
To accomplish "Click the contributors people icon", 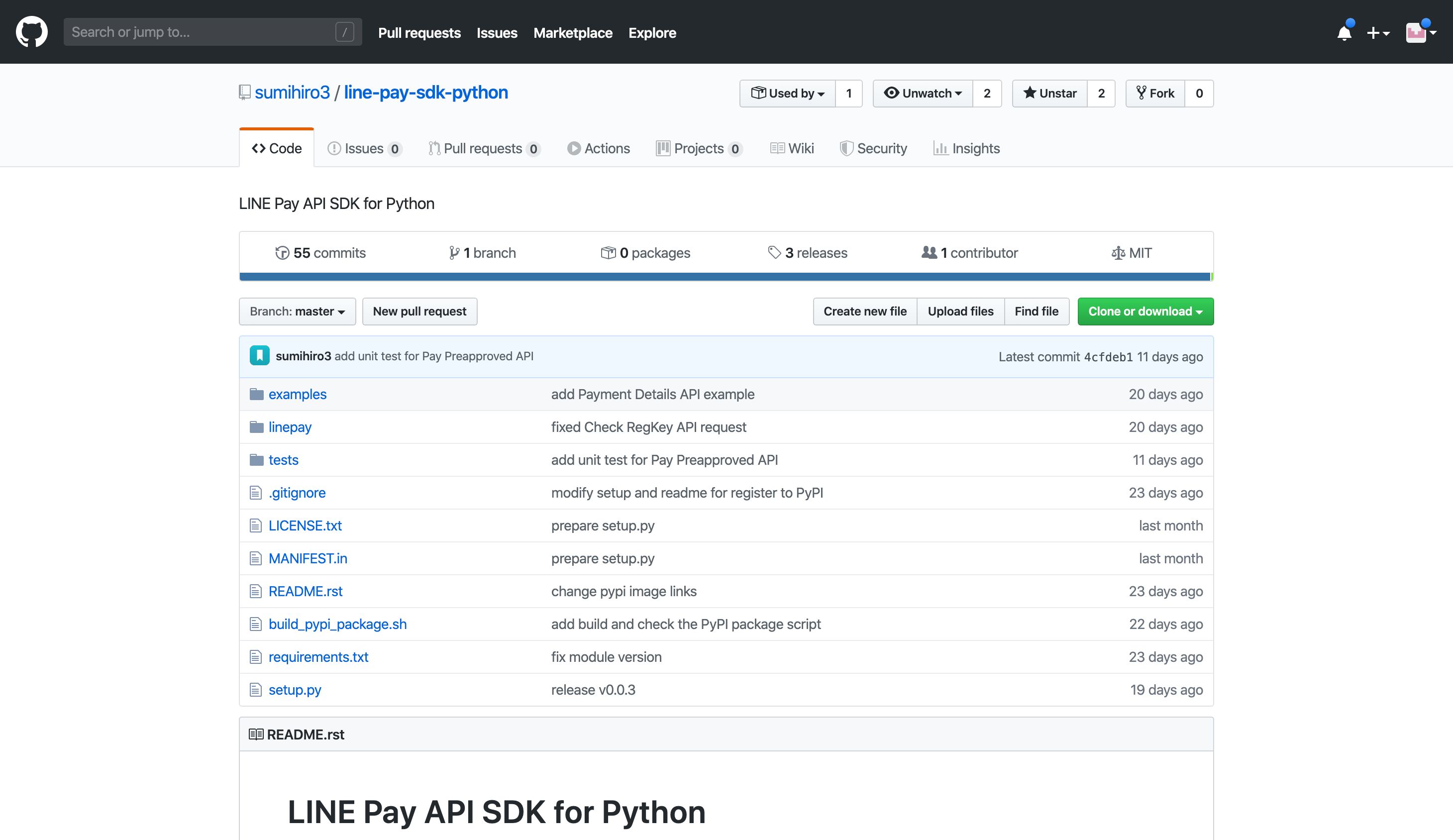I will [929, 252].
